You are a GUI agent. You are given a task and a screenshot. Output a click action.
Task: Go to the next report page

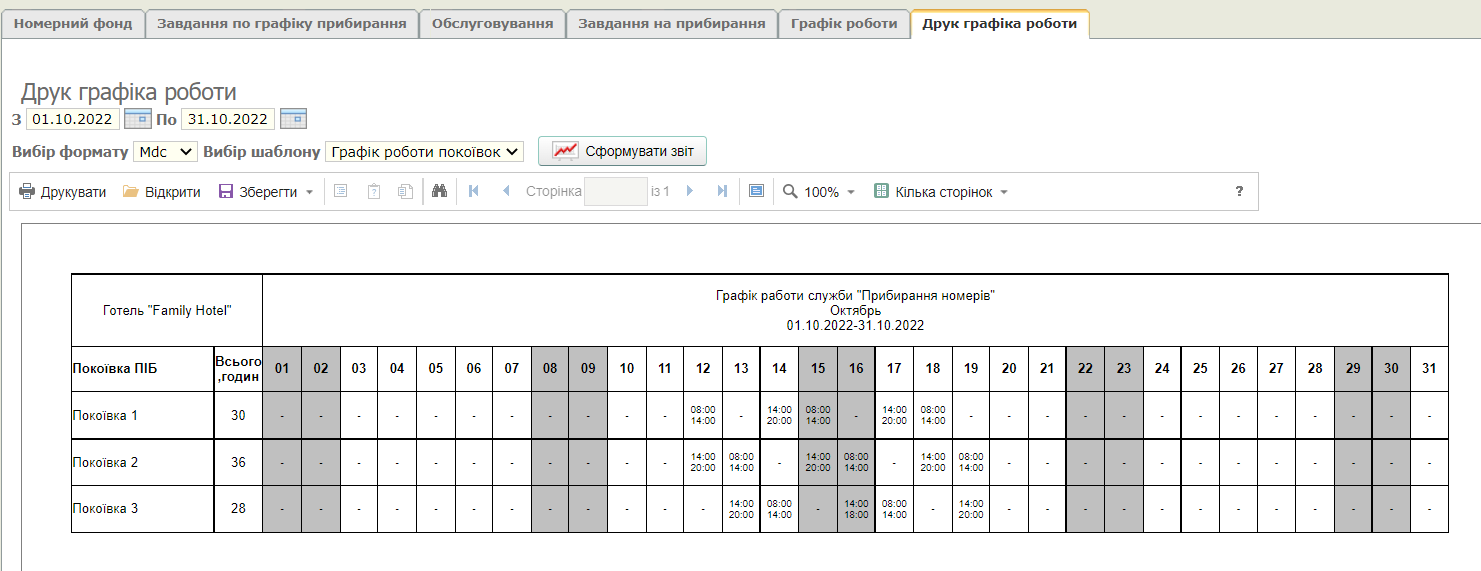tap(689, 192)
